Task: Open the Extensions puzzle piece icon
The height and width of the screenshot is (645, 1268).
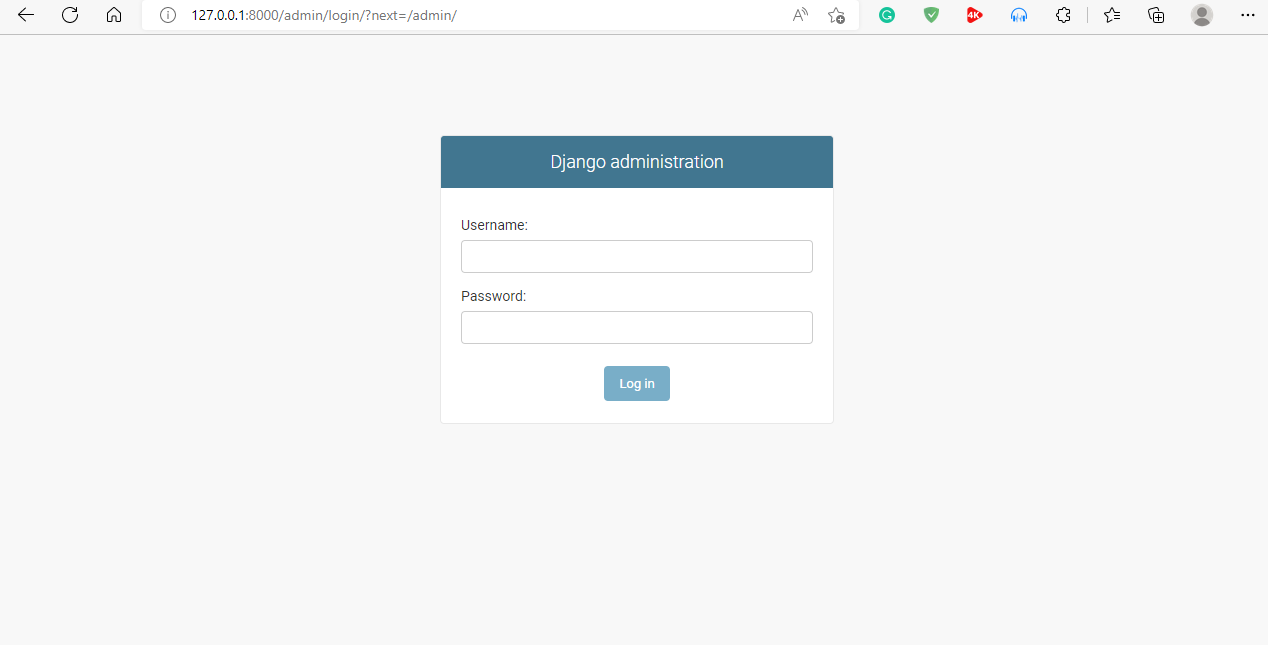Action: 1063,15
